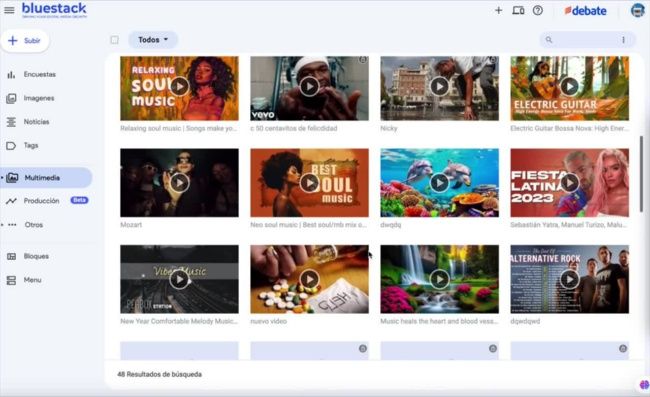Expand the Otros sidebar item
The image size is (650, 397).
point(33,225)
